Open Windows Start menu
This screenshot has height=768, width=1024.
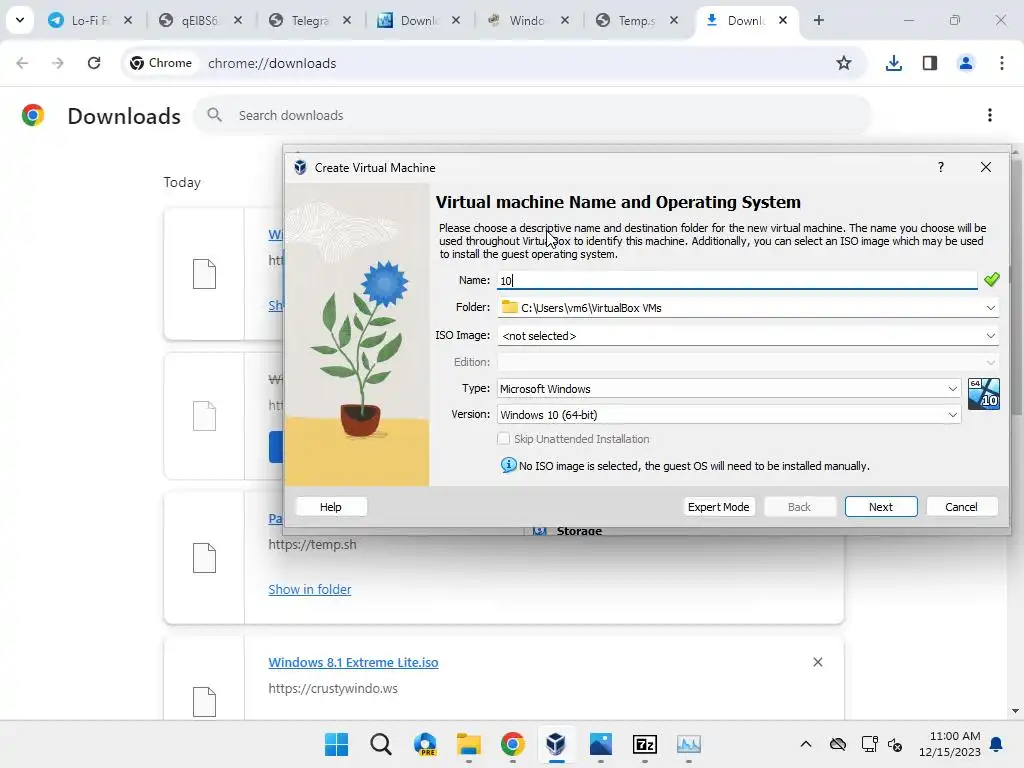coord(337,744)
